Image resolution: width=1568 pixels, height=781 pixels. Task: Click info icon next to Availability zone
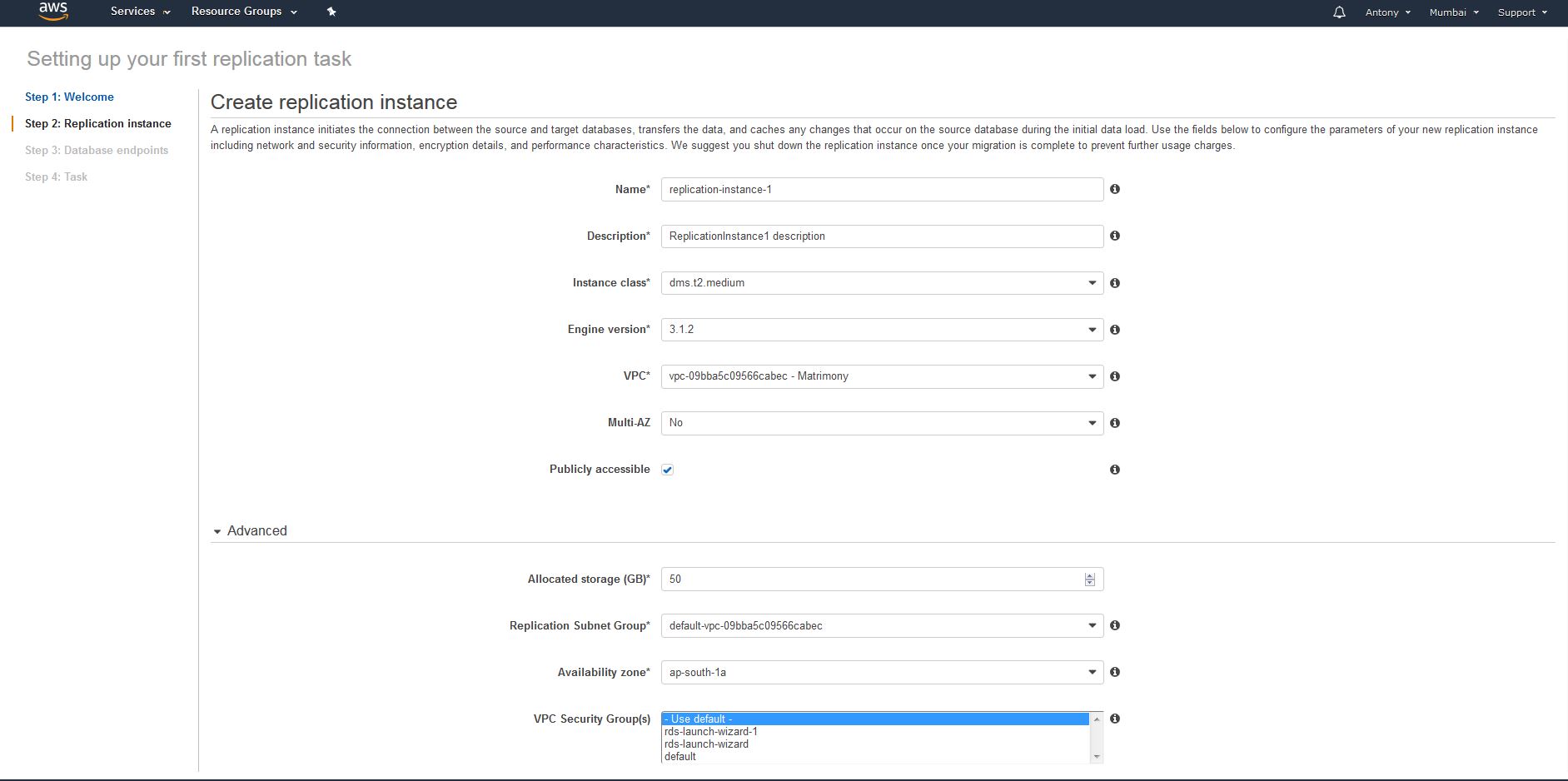point(1115,672)
